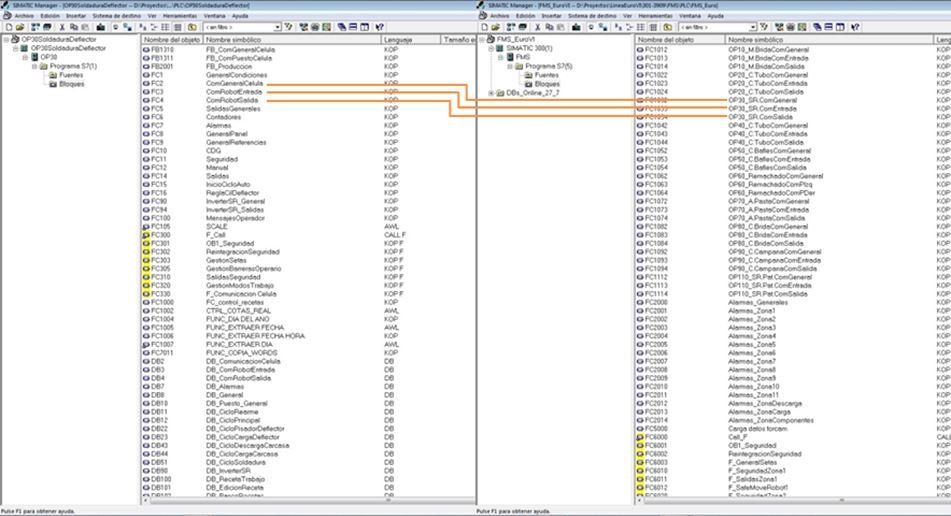Sort by Nombre simbólico in FMS_EuroVI window
The height and width of the screenshot is (516, 951).
pos(829,39)
